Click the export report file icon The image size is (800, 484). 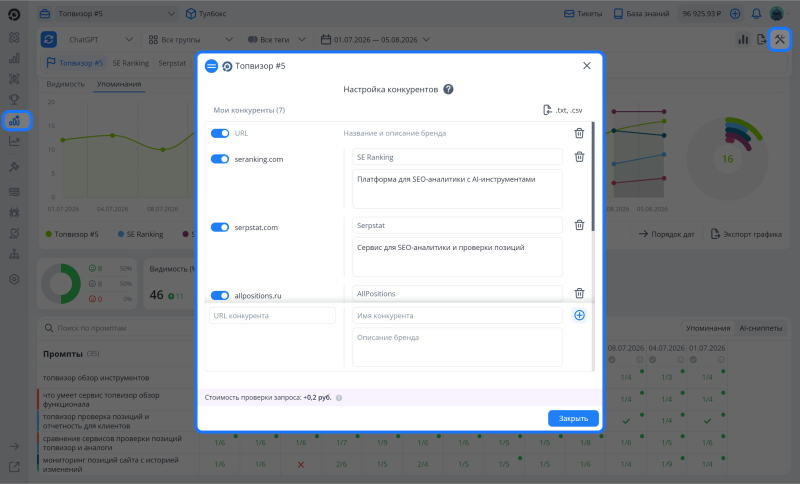[761, 39]
